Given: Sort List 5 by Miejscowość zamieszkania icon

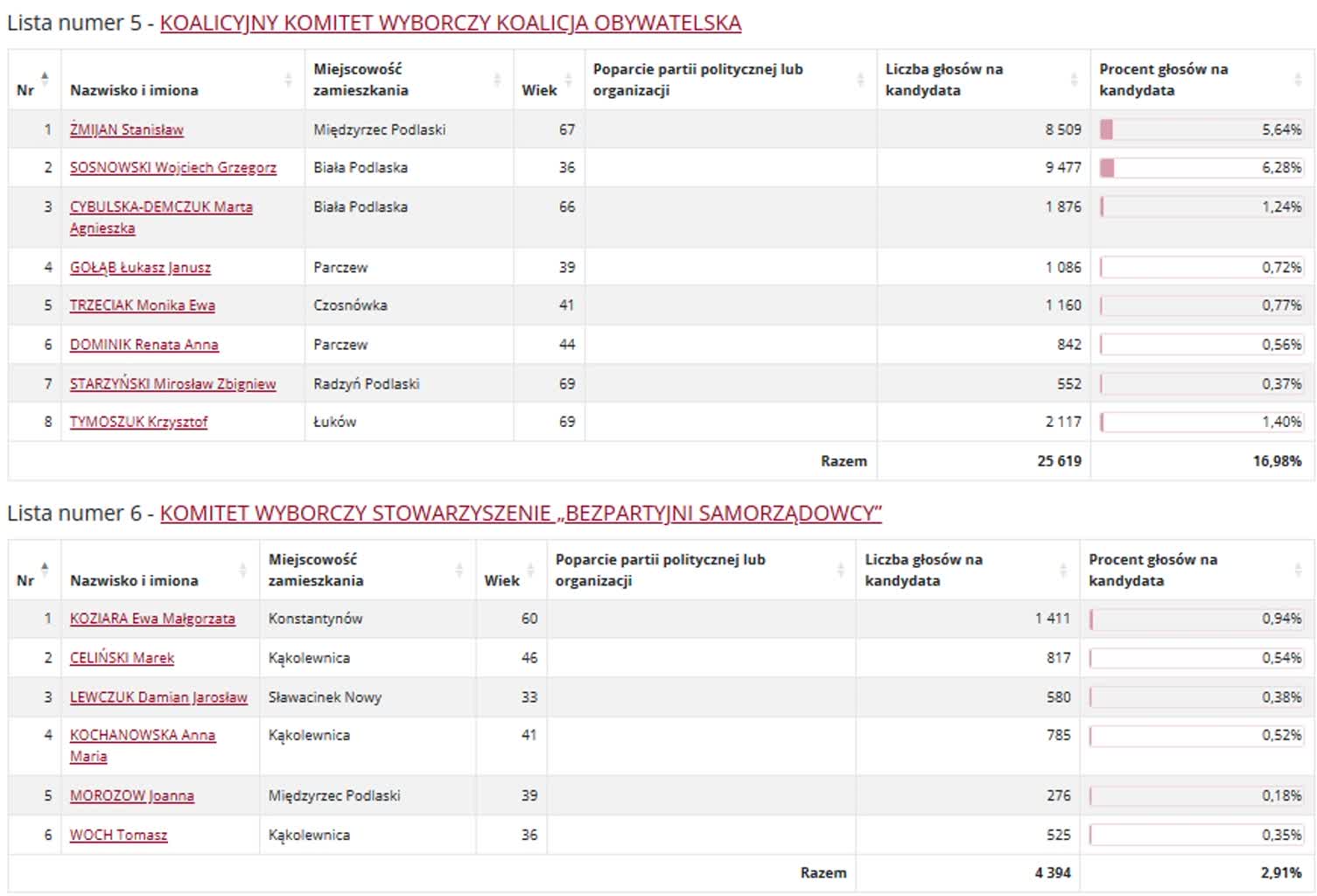Looking at the screenshot, I should point(496,80).
